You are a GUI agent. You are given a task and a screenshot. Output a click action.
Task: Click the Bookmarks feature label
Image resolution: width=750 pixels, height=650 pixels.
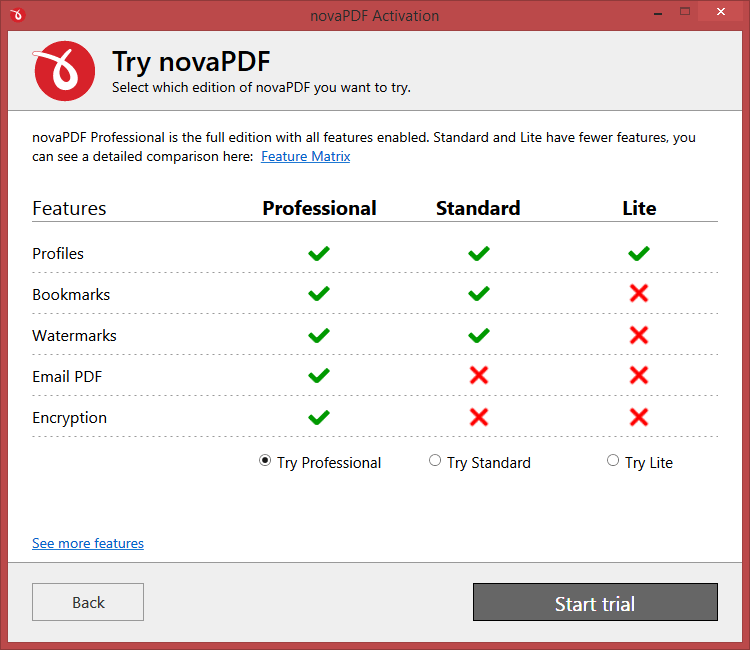[x=71, y=295]
